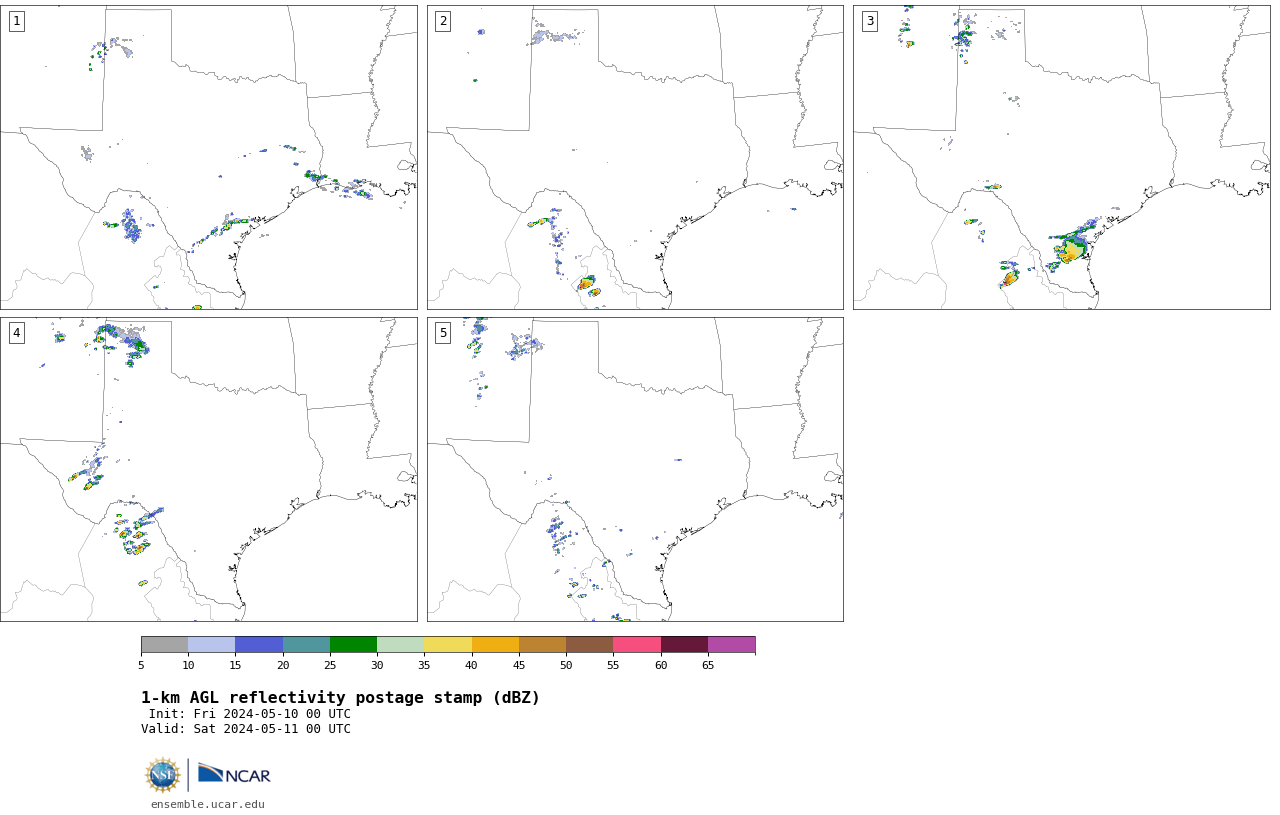Click the colorbar tick label '5'
Viewport: 1280px width, 815px height.
[x=141, y=665]
